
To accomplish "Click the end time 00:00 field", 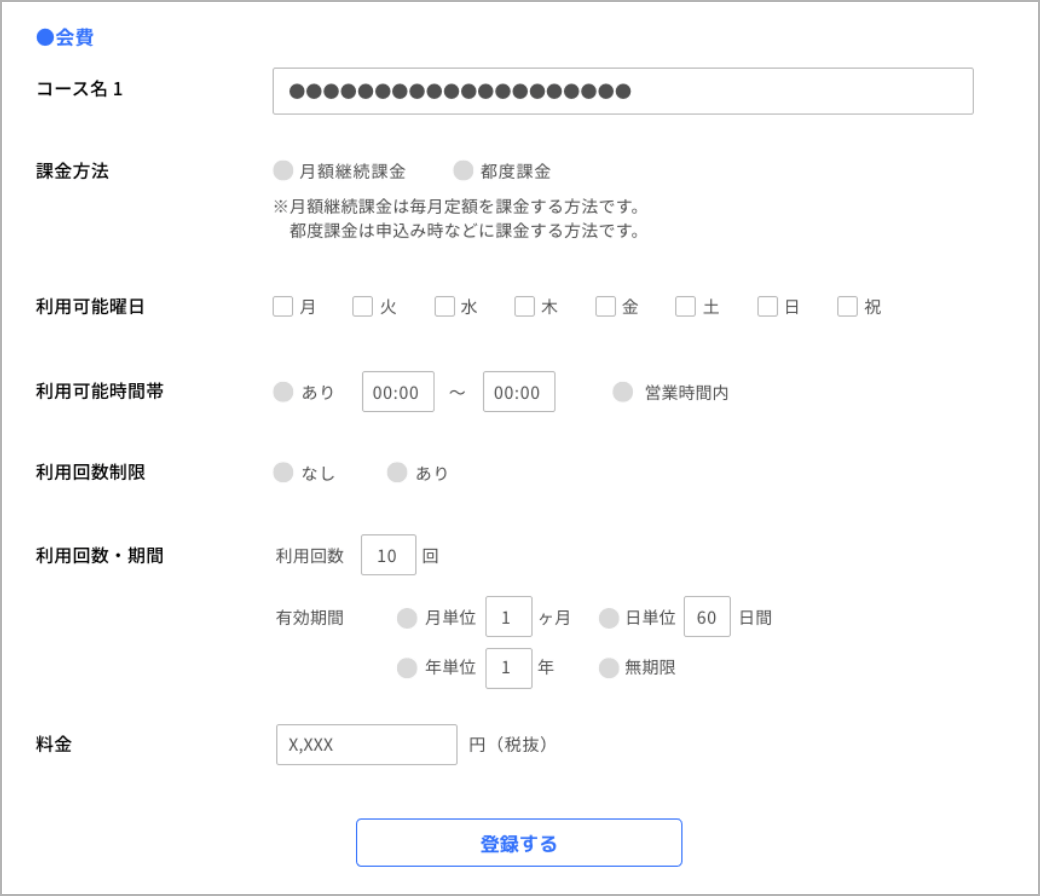I will click(519, 392).
